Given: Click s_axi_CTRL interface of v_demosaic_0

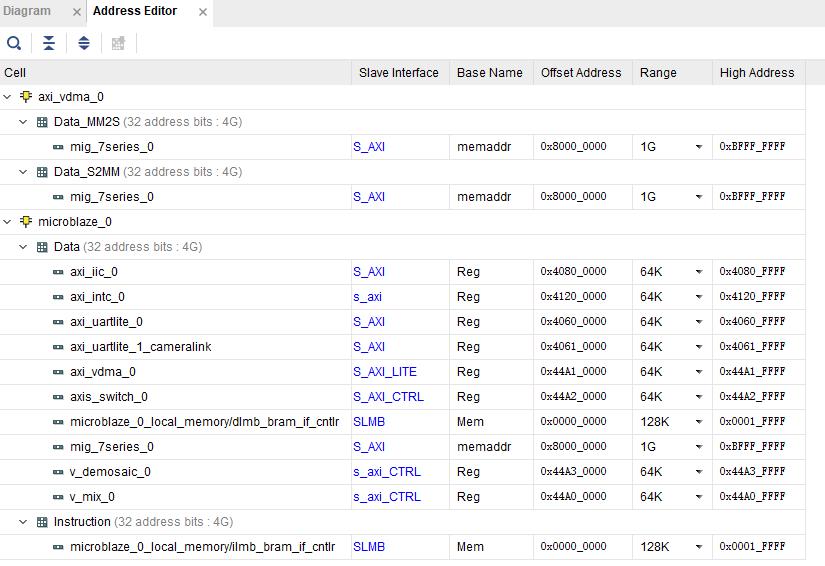Looking at the screenshot, I should point(387,472).
